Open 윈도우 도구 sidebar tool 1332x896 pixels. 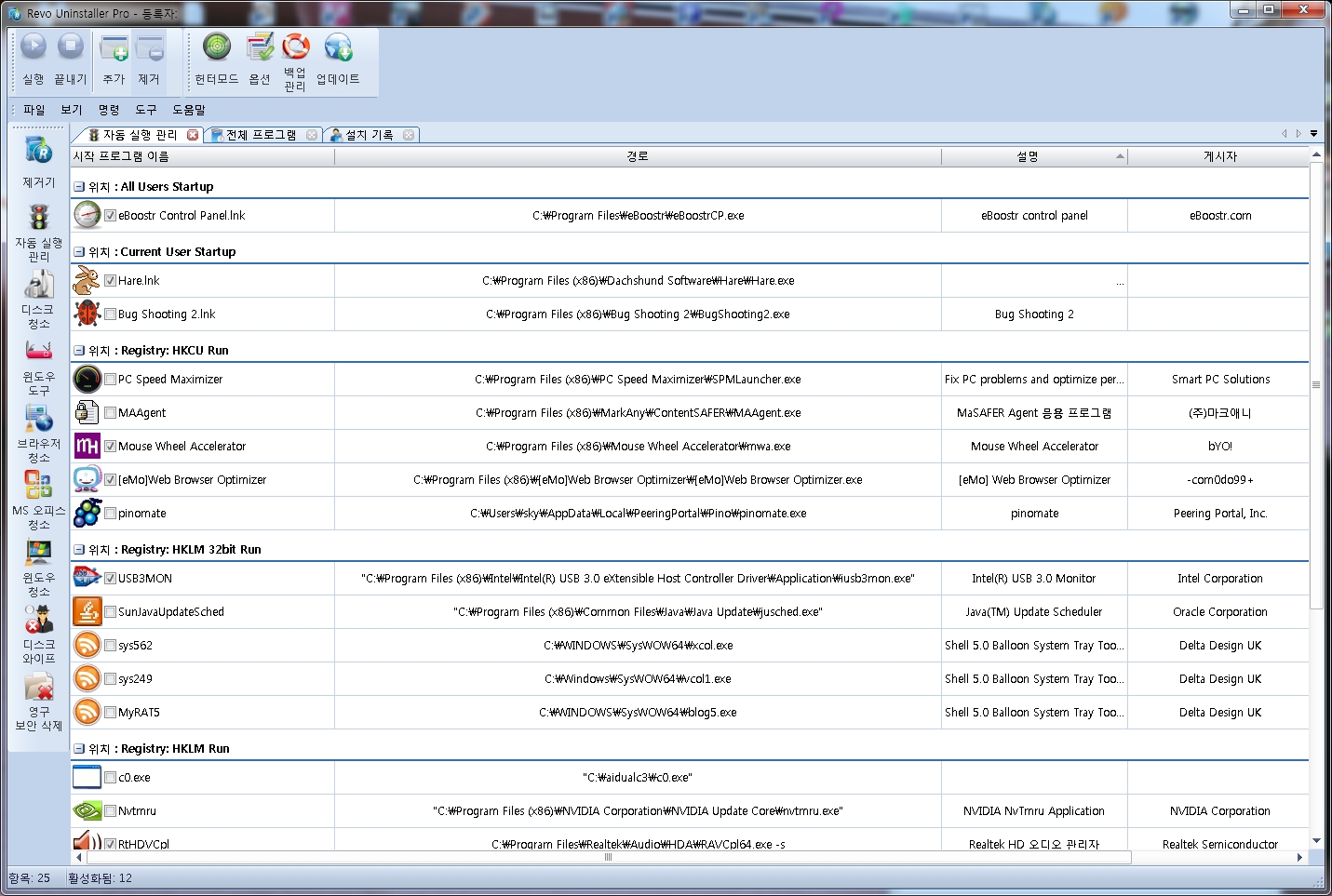(x=39, y=367)
